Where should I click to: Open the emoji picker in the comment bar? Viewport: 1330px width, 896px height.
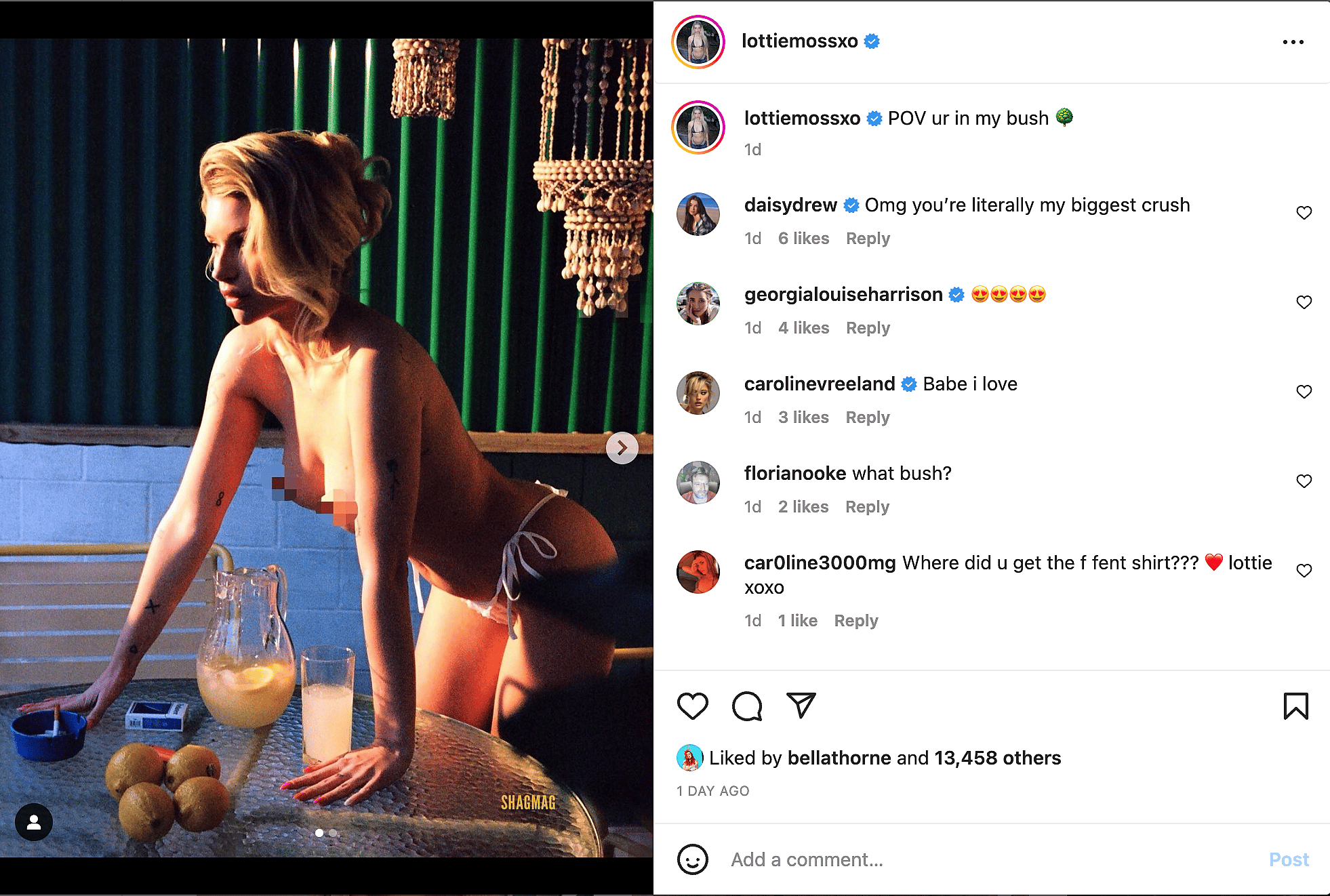[x=693, y=859]
